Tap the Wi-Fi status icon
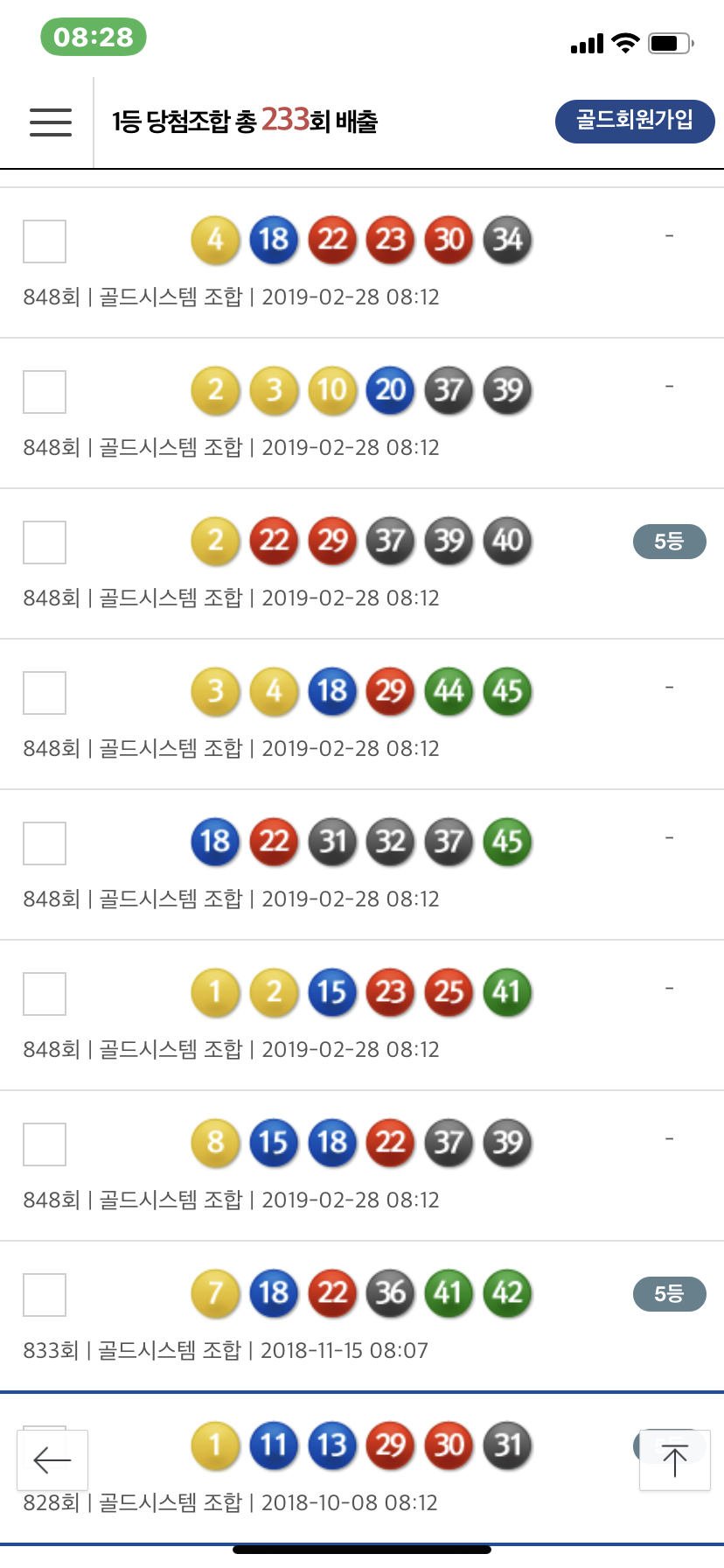Screen dimensions: 724x1568 click(x=625, y=43)
